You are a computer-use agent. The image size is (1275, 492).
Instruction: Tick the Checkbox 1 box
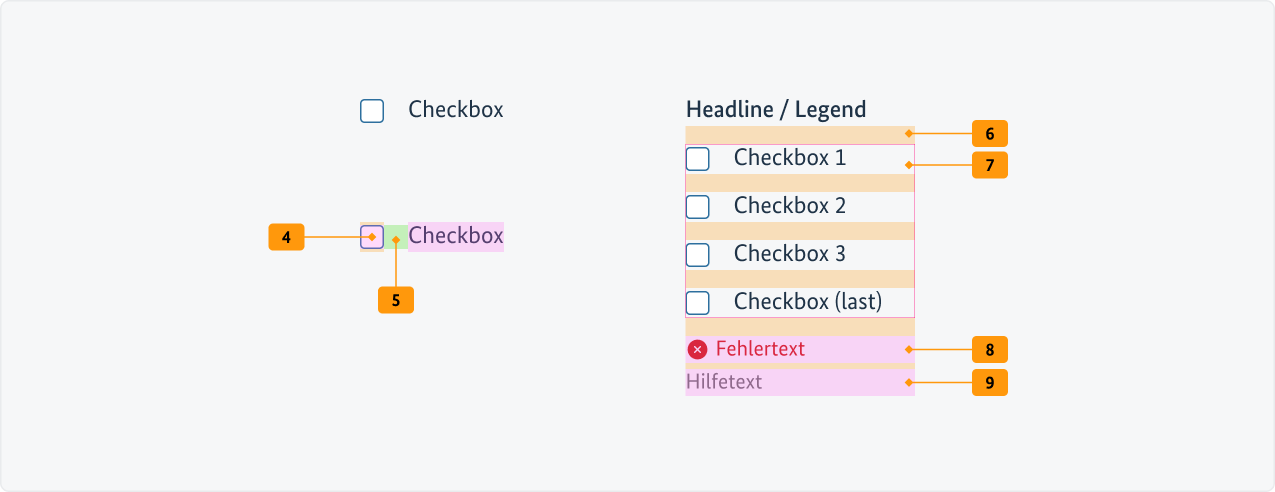[698, 158]
